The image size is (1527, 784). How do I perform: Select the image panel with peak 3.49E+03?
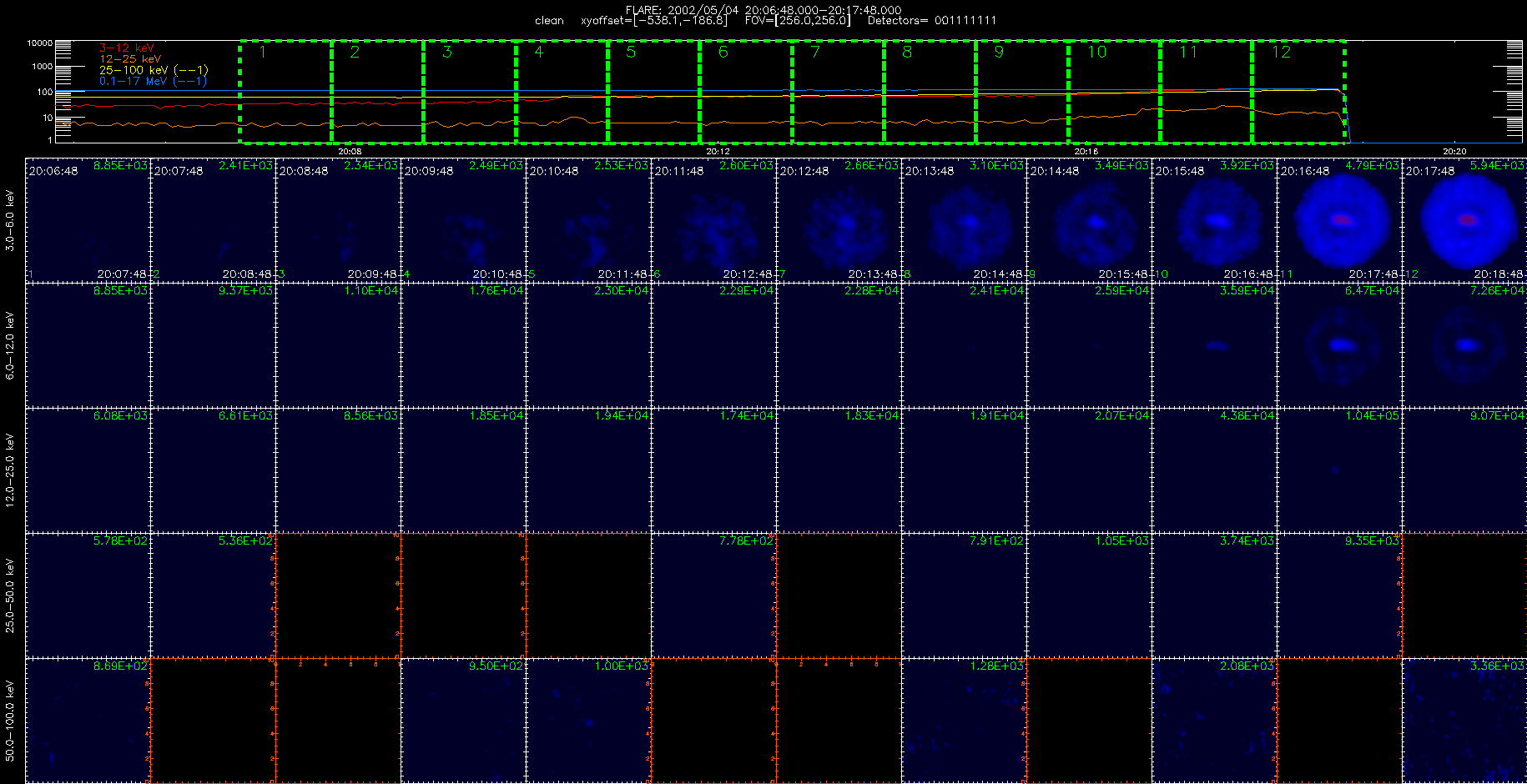click(x=1090, y=220)
